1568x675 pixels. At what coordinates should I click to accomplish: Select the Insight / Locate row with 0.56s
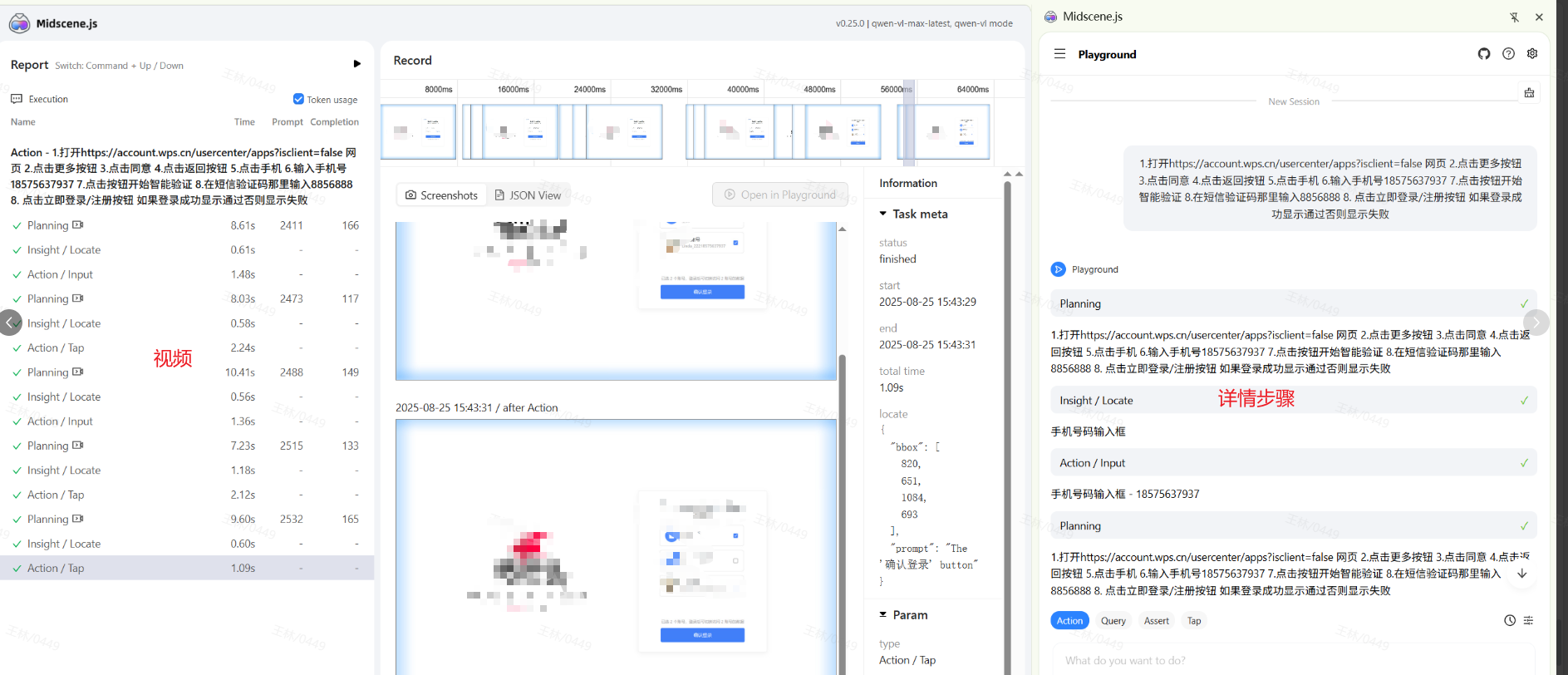coord(187,397)
